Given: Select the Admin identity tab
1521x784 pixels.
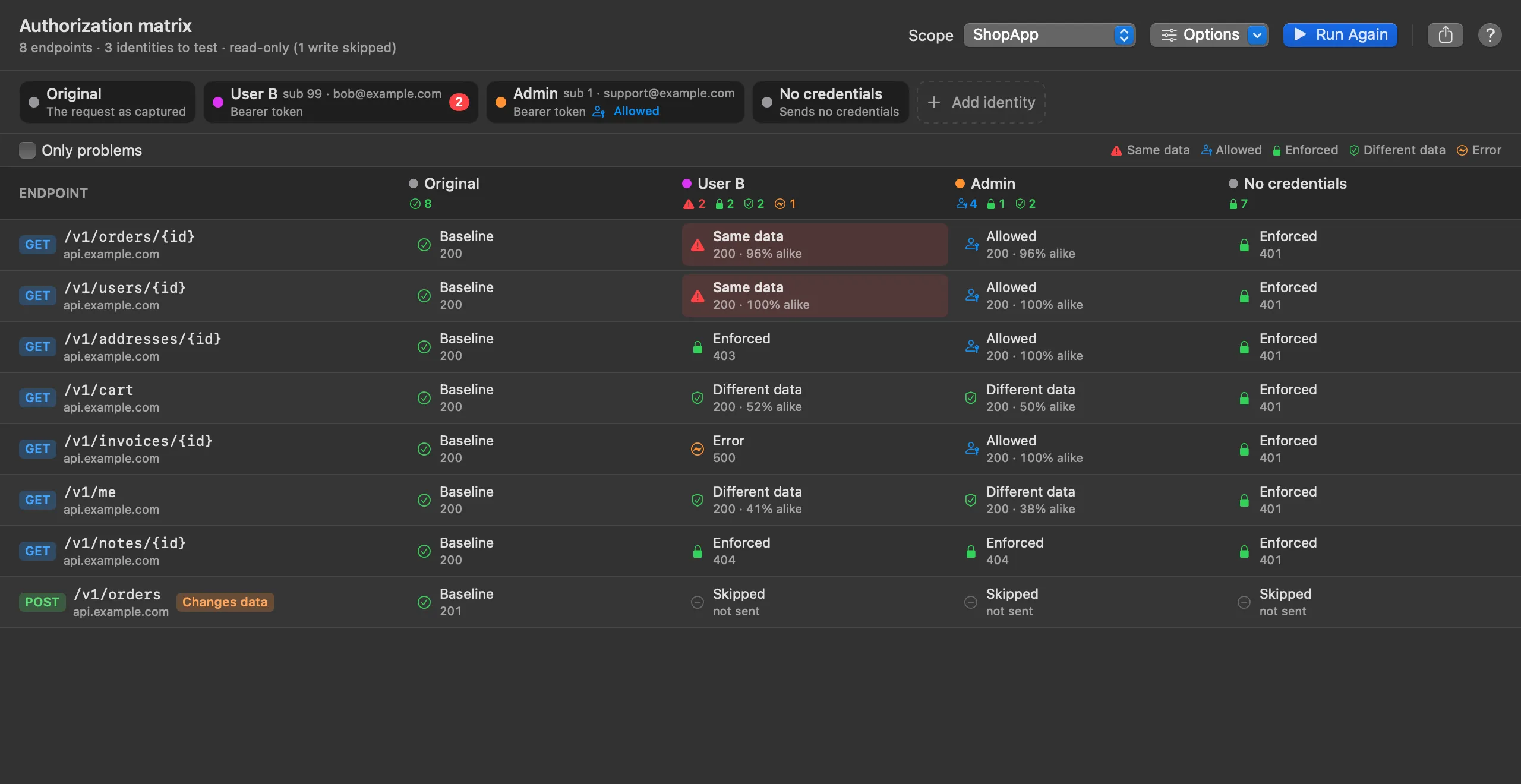Looking at the screenshot, I should point(616,102).
